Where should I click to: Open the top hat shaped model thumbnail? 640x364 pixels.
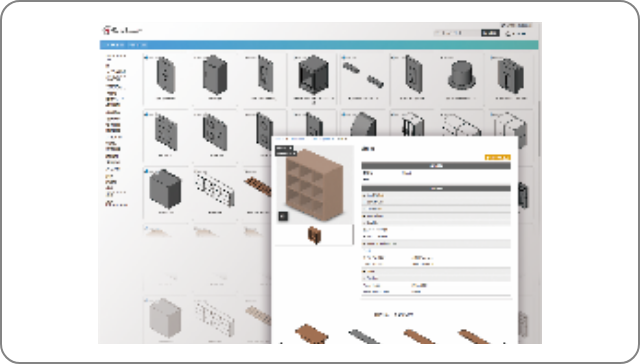461,75
